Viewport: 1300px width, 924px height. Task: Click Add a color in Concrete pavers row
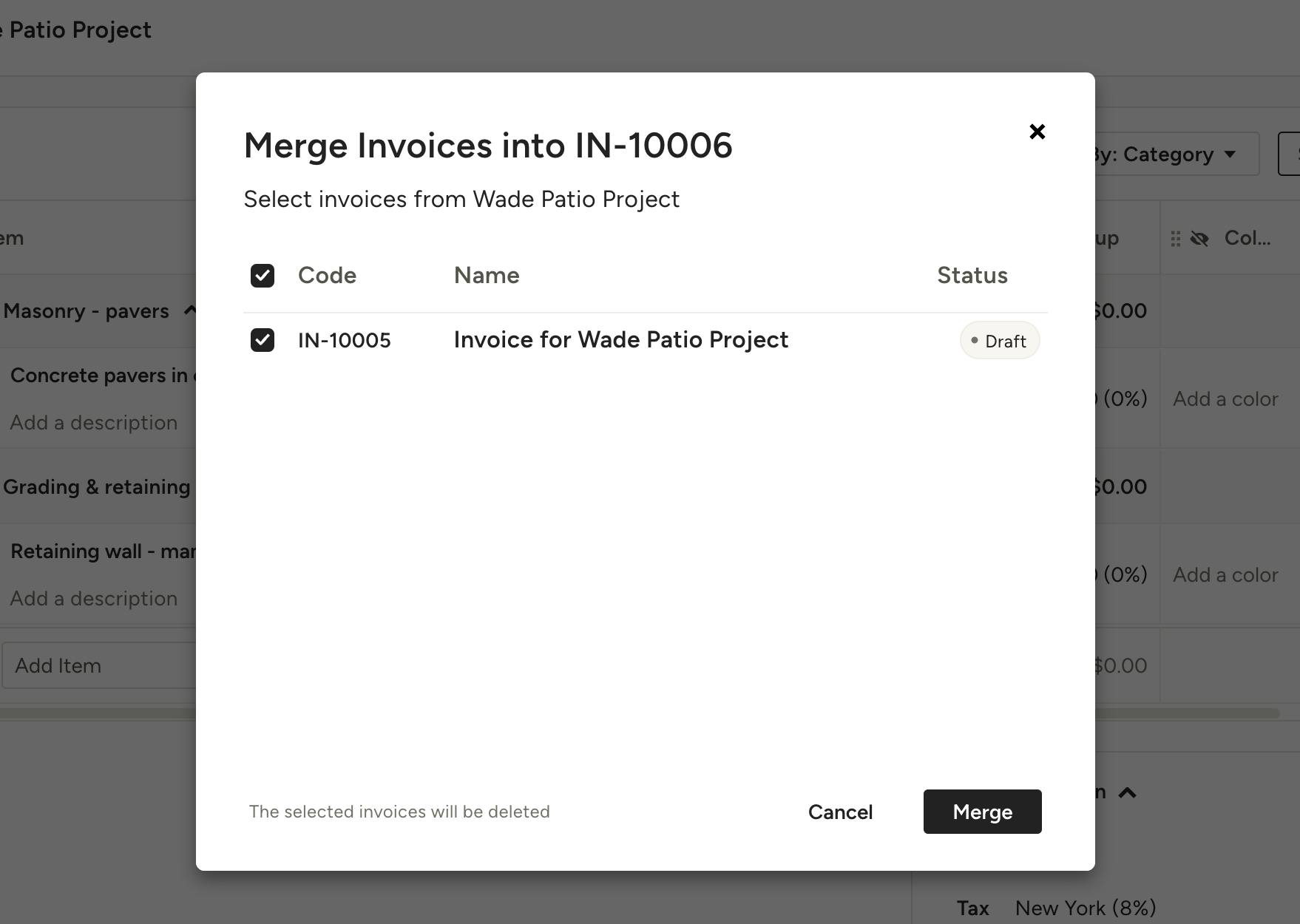click(1225, 399)
